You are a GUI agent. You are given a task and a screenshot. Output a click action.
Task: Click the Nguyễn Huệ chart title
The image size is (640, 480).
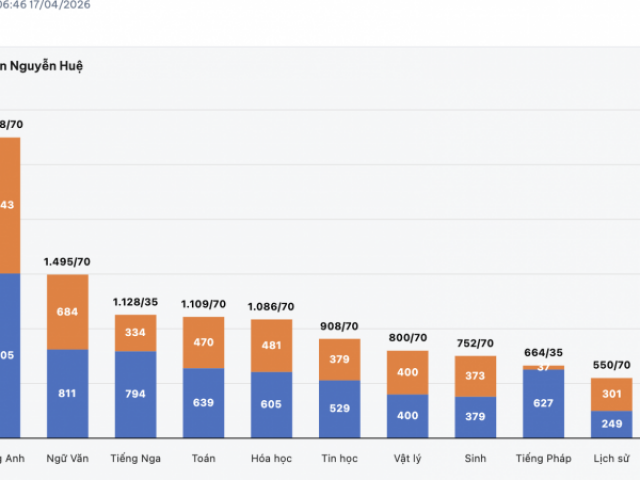click(x=45, y=66)
